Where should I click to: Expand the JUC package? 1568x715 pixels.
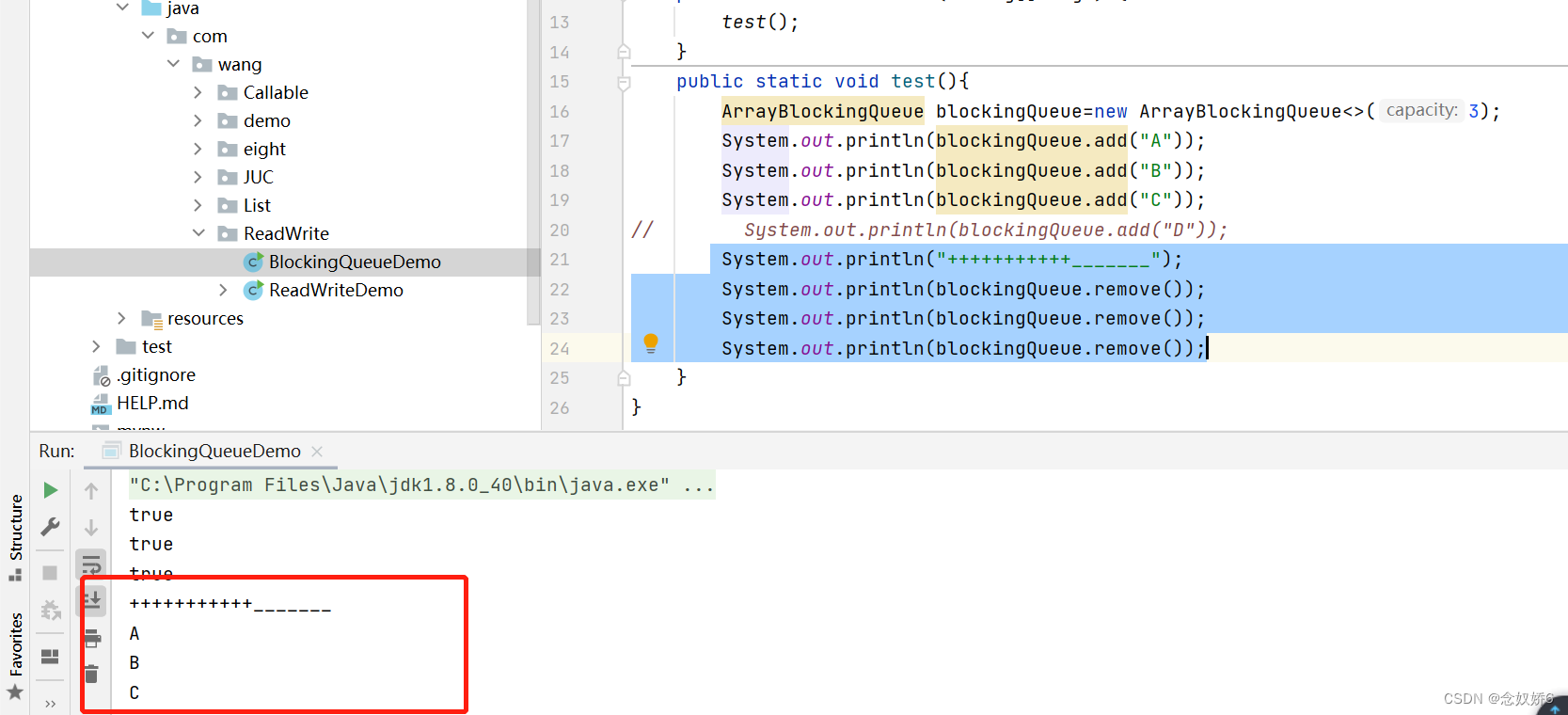(198, 177)
